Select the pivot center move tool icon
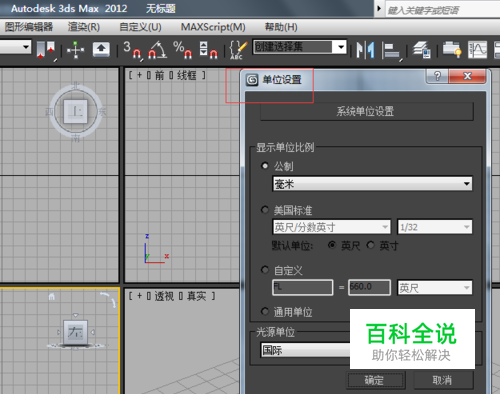Viewport: 500px width, 394px height. 76,50
